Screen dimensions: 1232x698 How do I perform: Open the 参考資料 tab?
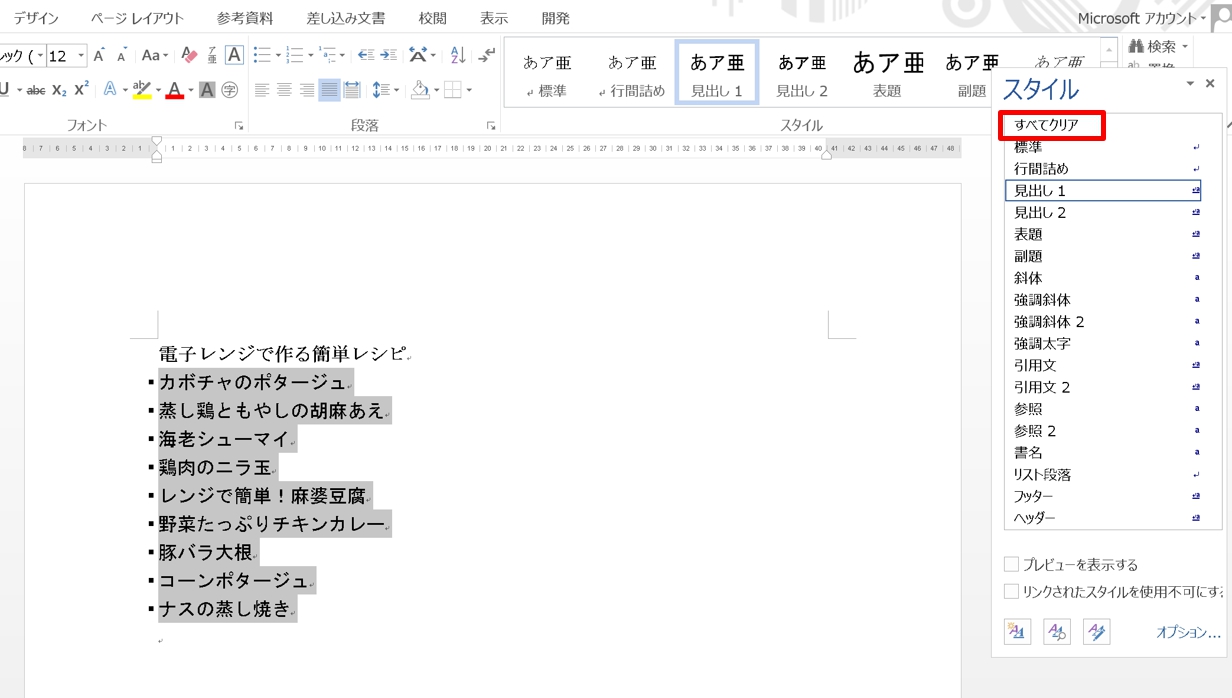pyautogui.click(x=245, y=18)
